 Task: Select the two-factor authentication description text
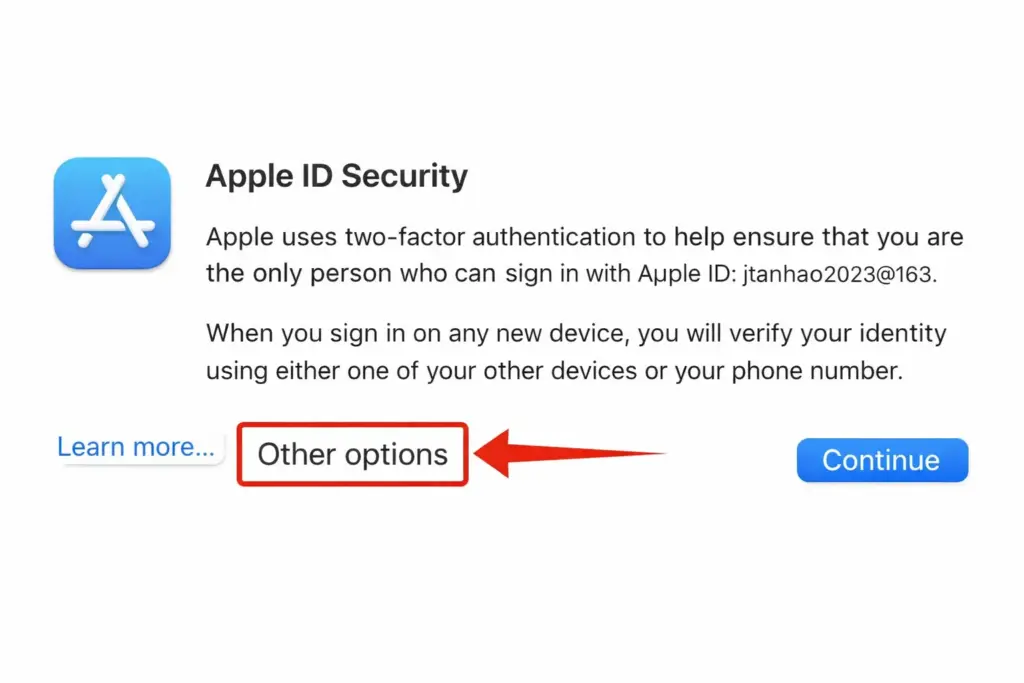pos(585,255)
